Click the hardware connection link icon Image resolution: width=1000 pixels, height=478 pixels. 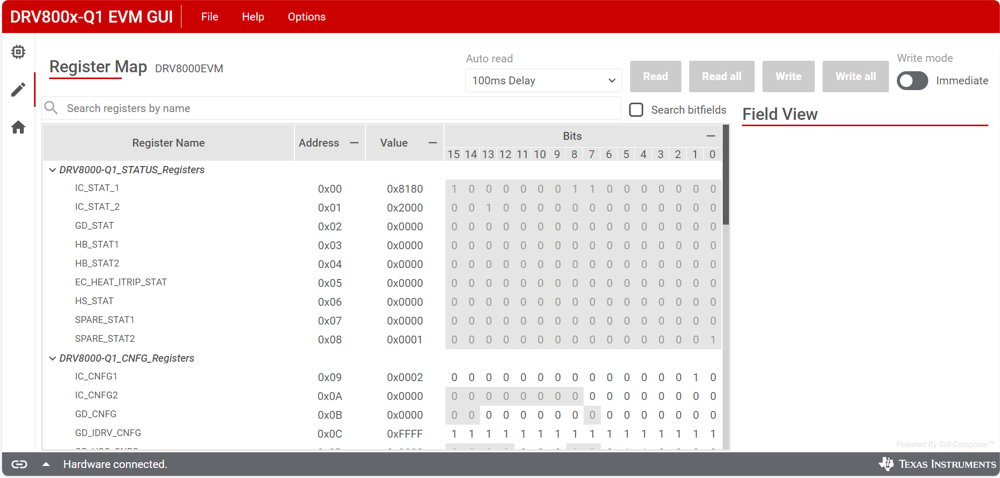[x=19, y=464]
